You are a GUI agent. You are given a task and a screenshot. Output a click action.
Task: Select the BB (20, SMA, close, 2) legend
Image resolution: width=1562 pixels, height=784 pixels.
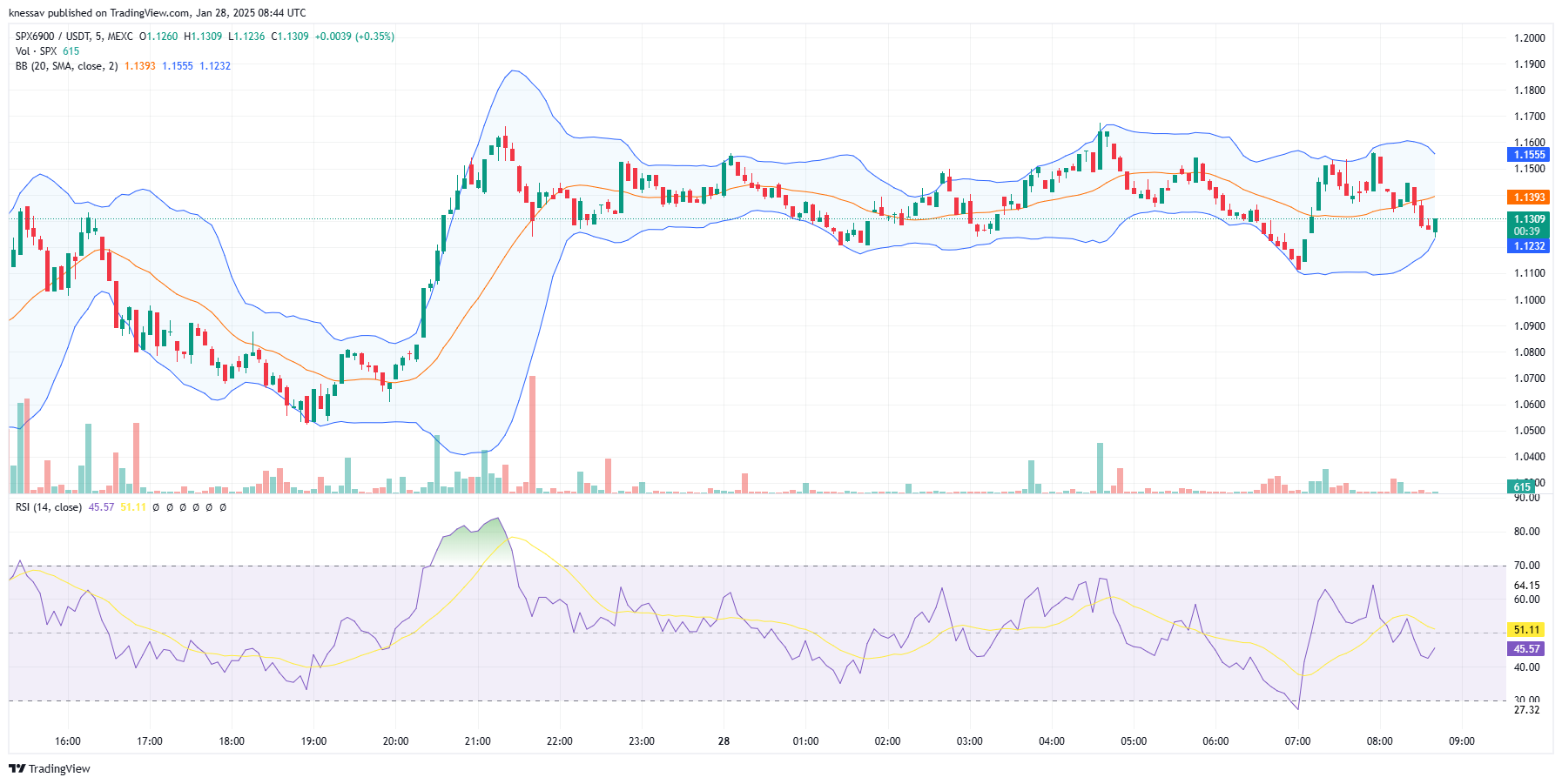point(66,66)
